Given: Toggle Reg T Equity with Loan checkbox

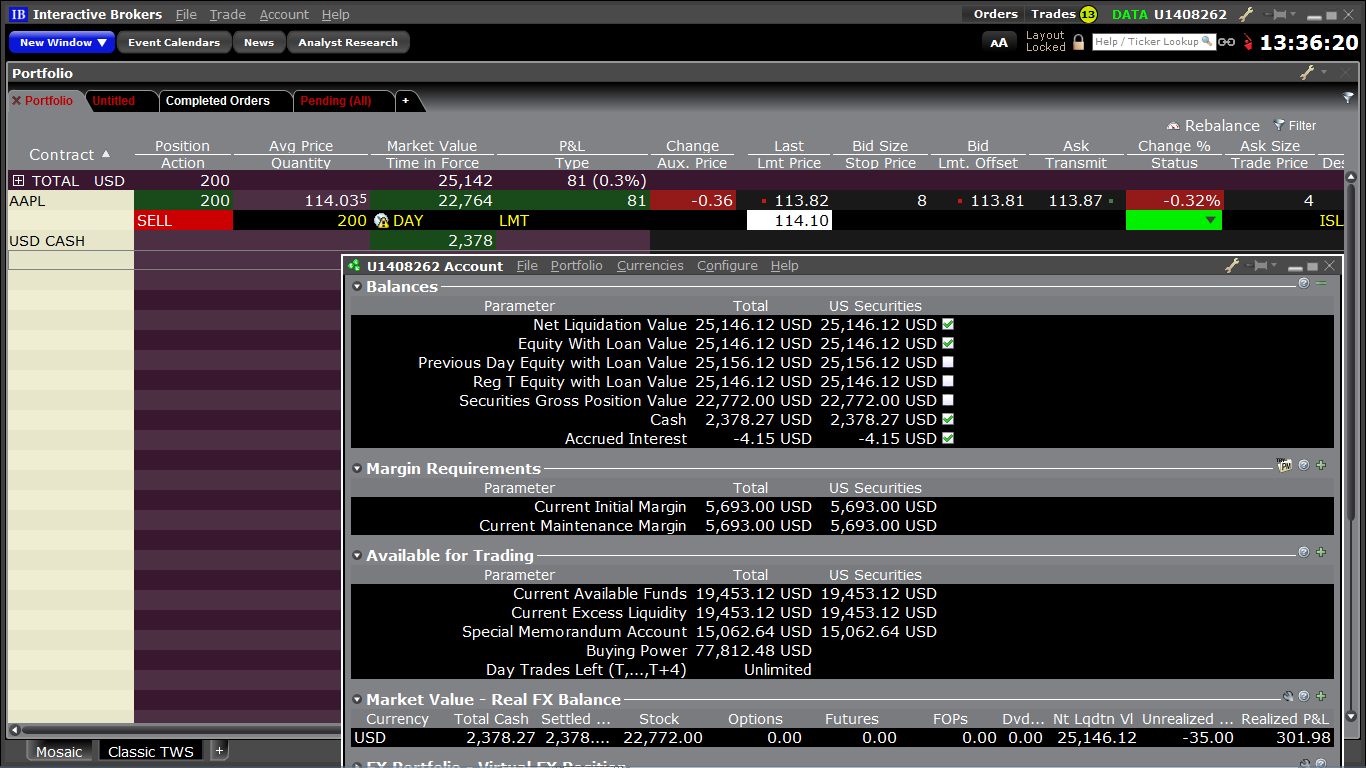Looking at the screenshot, I should pyautogui.click(x=948, y=382).
